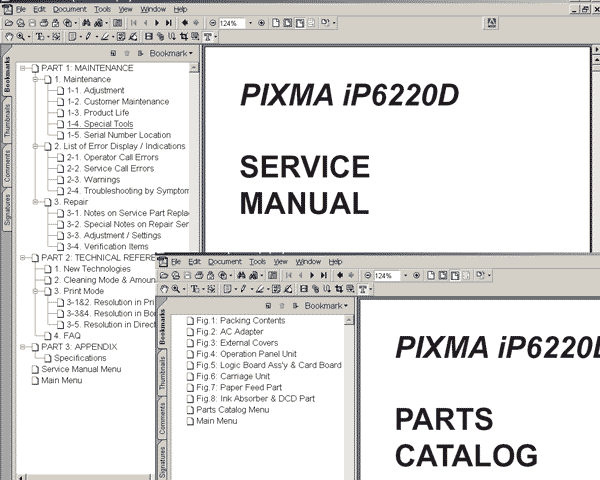The width and height of the screenshot is (600, 480).
Task: Click Find binoculars icon in Service Manual window
Action: pyautogui.click(x=86, y=23)
